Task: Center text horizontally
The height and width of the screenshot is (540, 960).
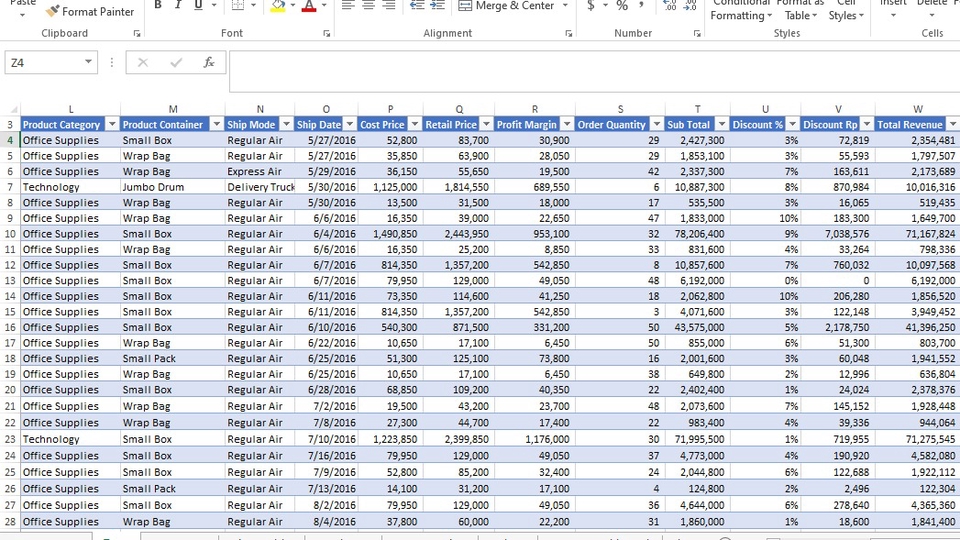Action: tap(368, 6)
